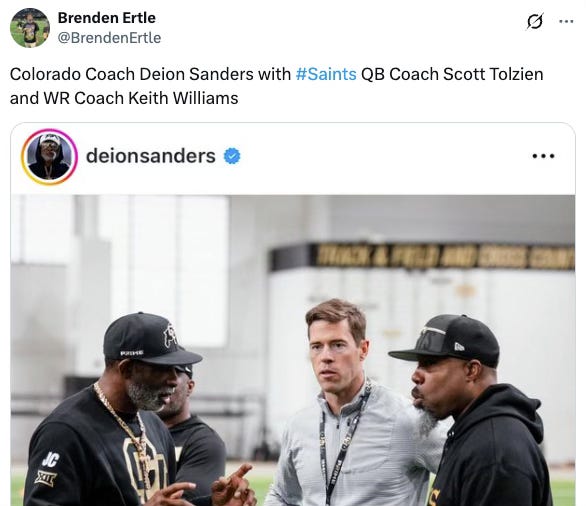
Task: Open Brenden Ertle's profile picture
Action: (x=30, y=28)
